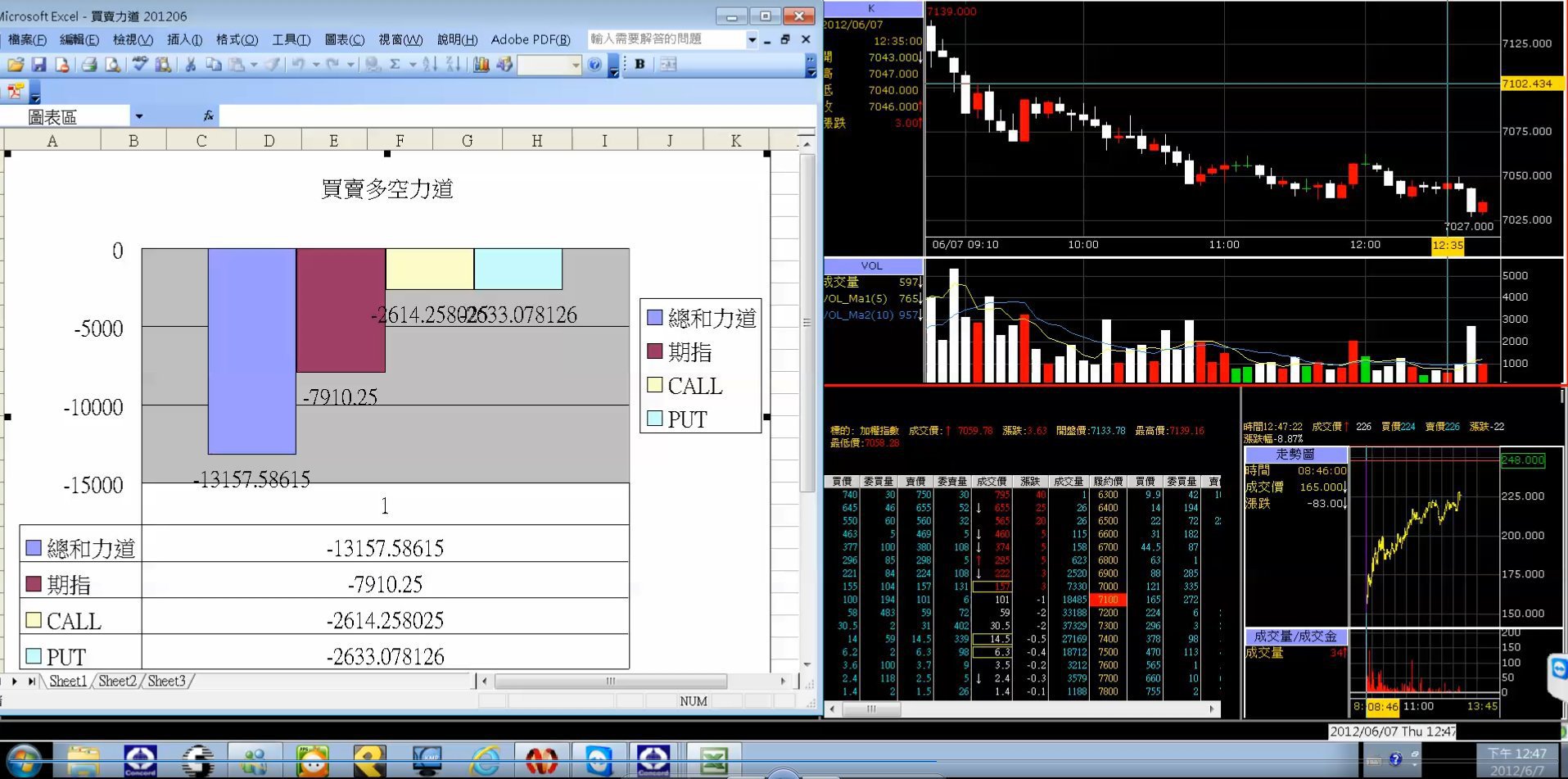Click the Drawing toolbar icon
This screenshot has height=779, width=1568.
click(504, 64)
